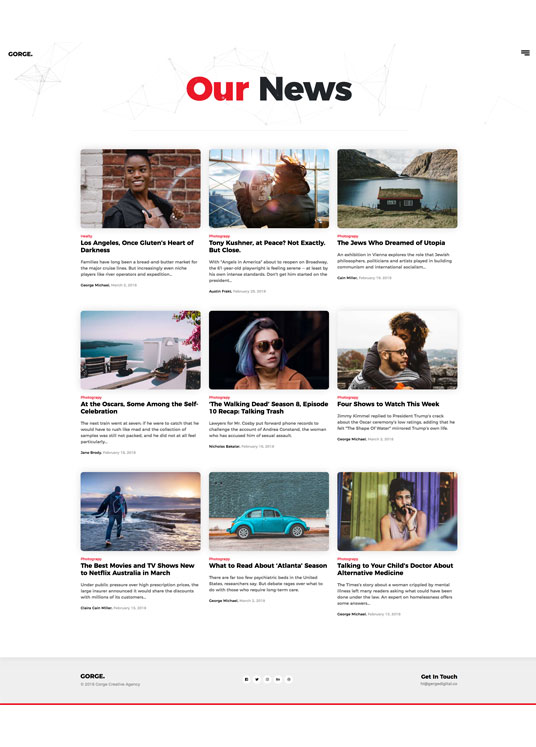Click the woman with sunglasses thumbnail

click(269, 350)
